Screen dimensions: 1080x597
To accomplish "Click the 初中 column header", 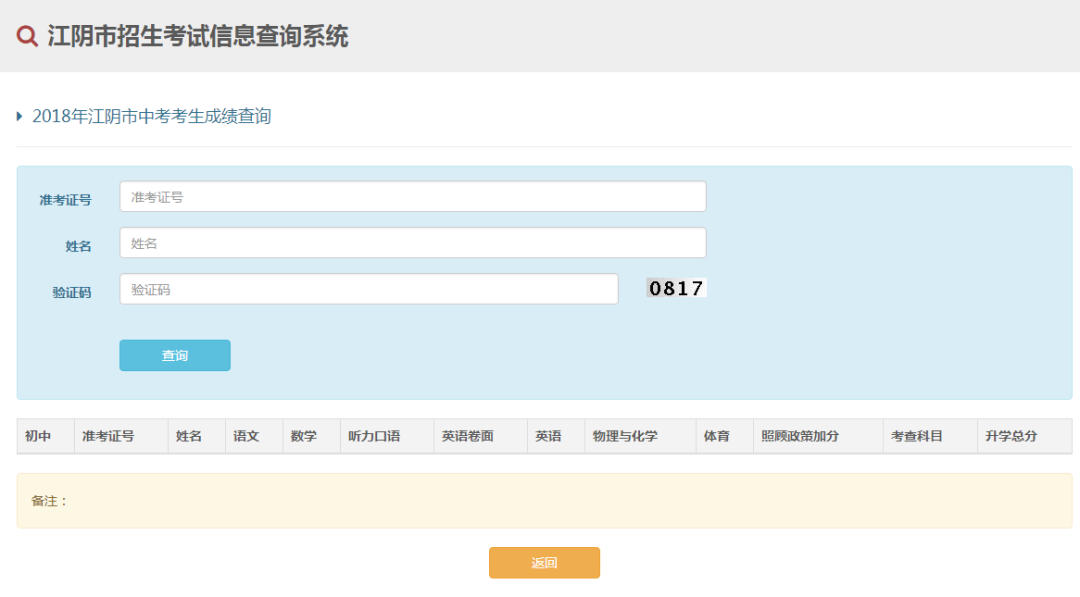I will [38, 437].
